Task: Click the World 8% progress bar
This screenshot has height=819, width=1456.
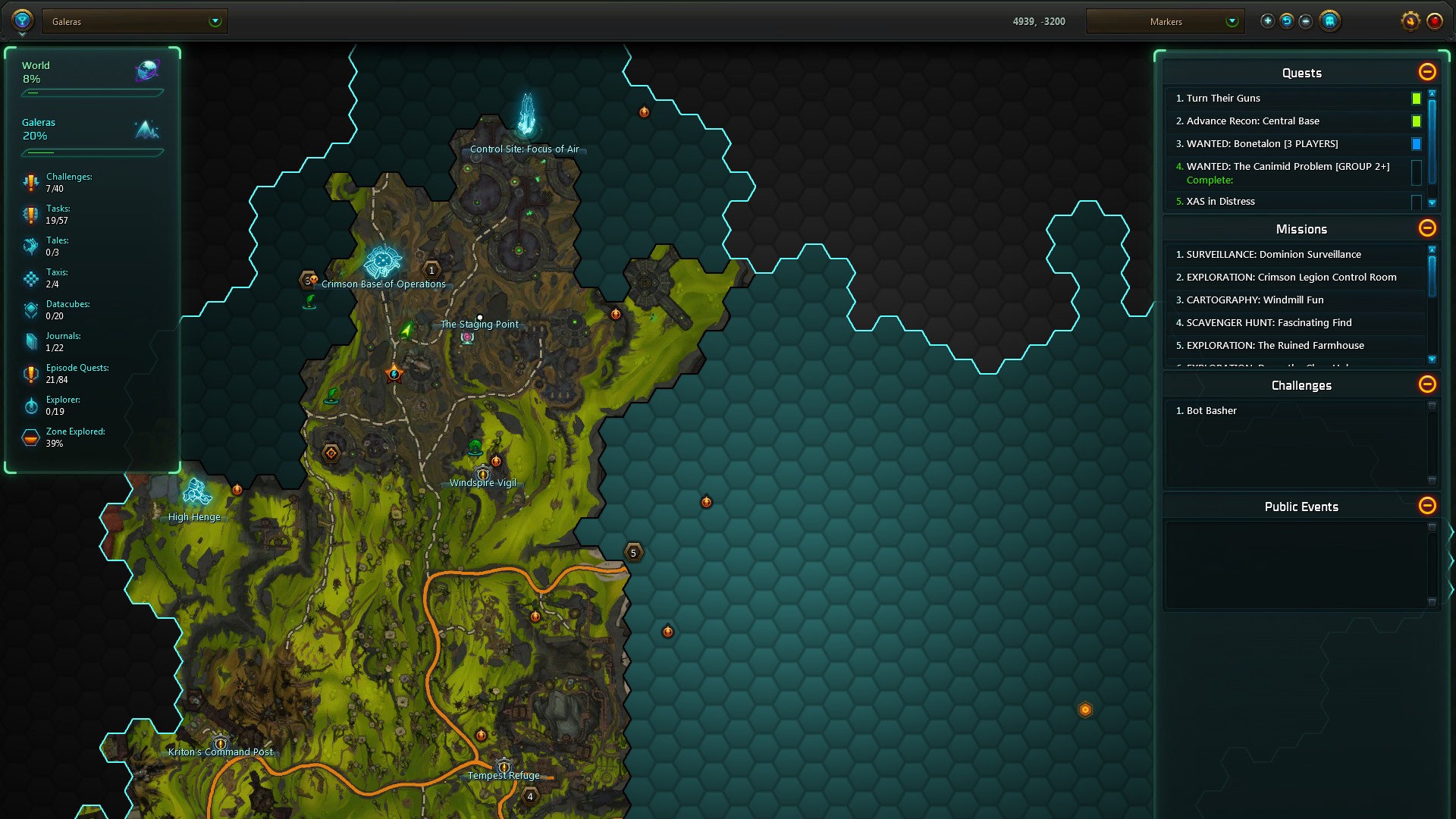Action: [x=93, y=93]
